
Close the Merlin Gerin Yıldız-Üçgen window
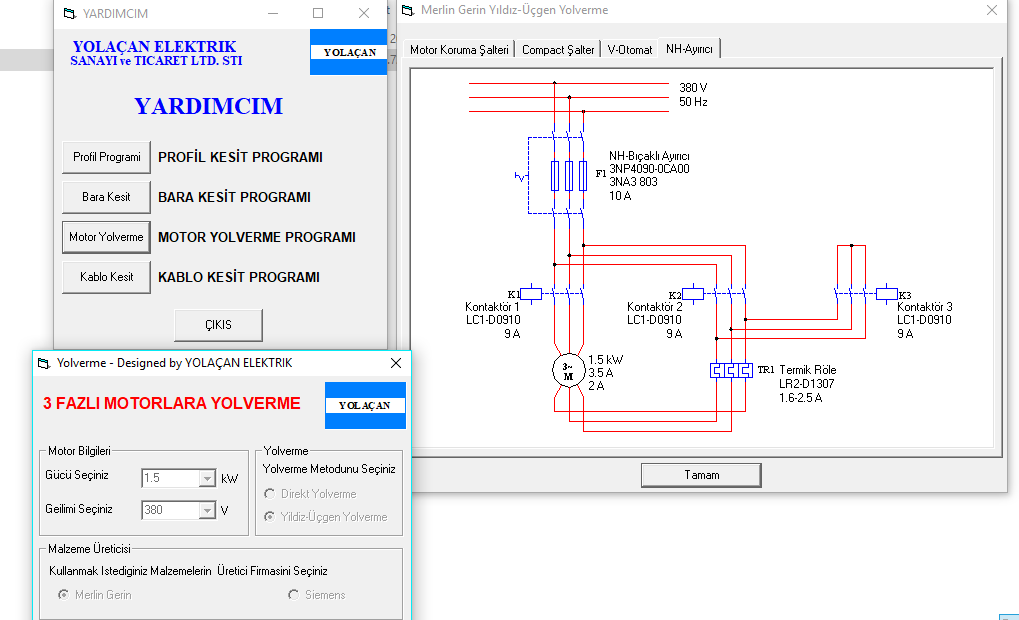coord(992,10)
